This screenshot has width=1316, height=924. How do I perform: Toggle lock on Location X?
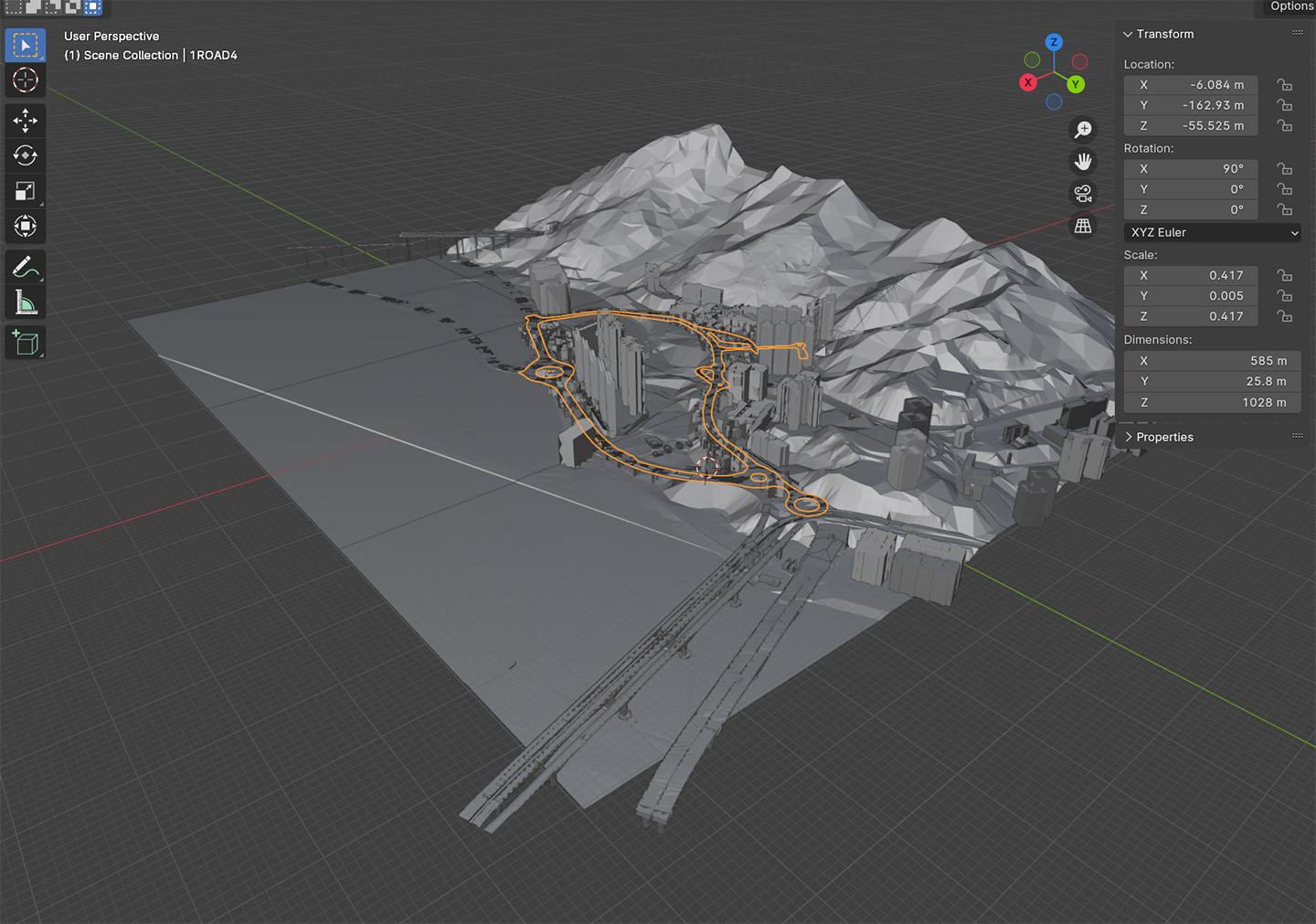coord(1285,85)
